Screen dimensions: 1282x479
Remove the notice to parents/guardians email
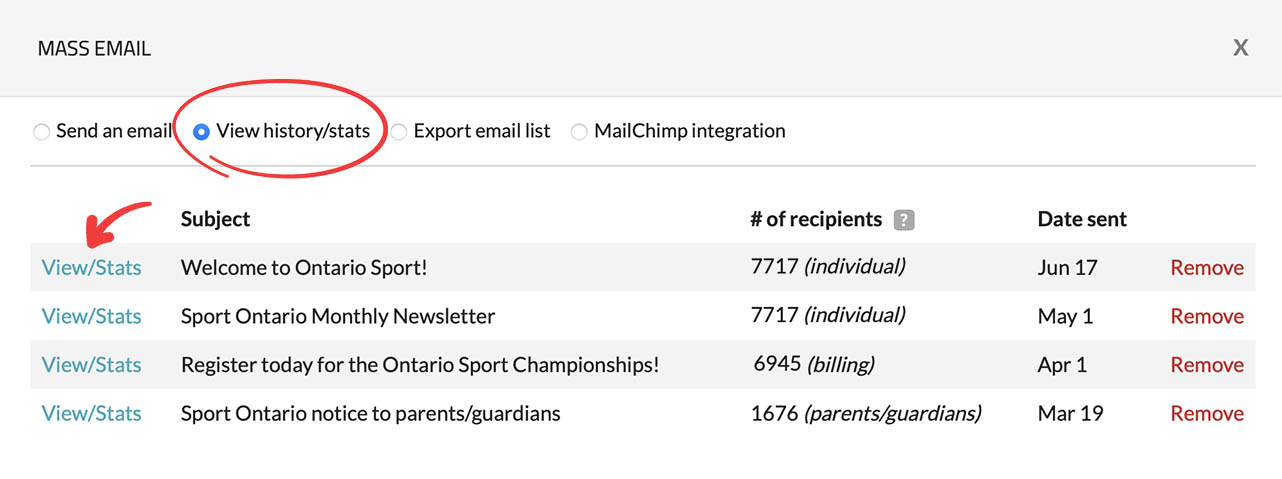[x=1207, y=414]
